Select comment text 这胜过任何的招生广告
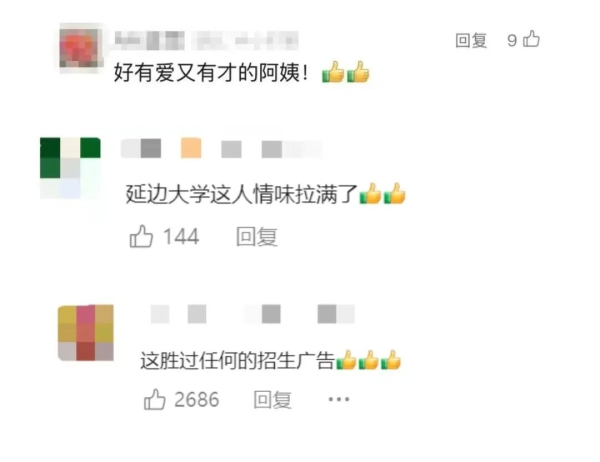 [237, 360]
